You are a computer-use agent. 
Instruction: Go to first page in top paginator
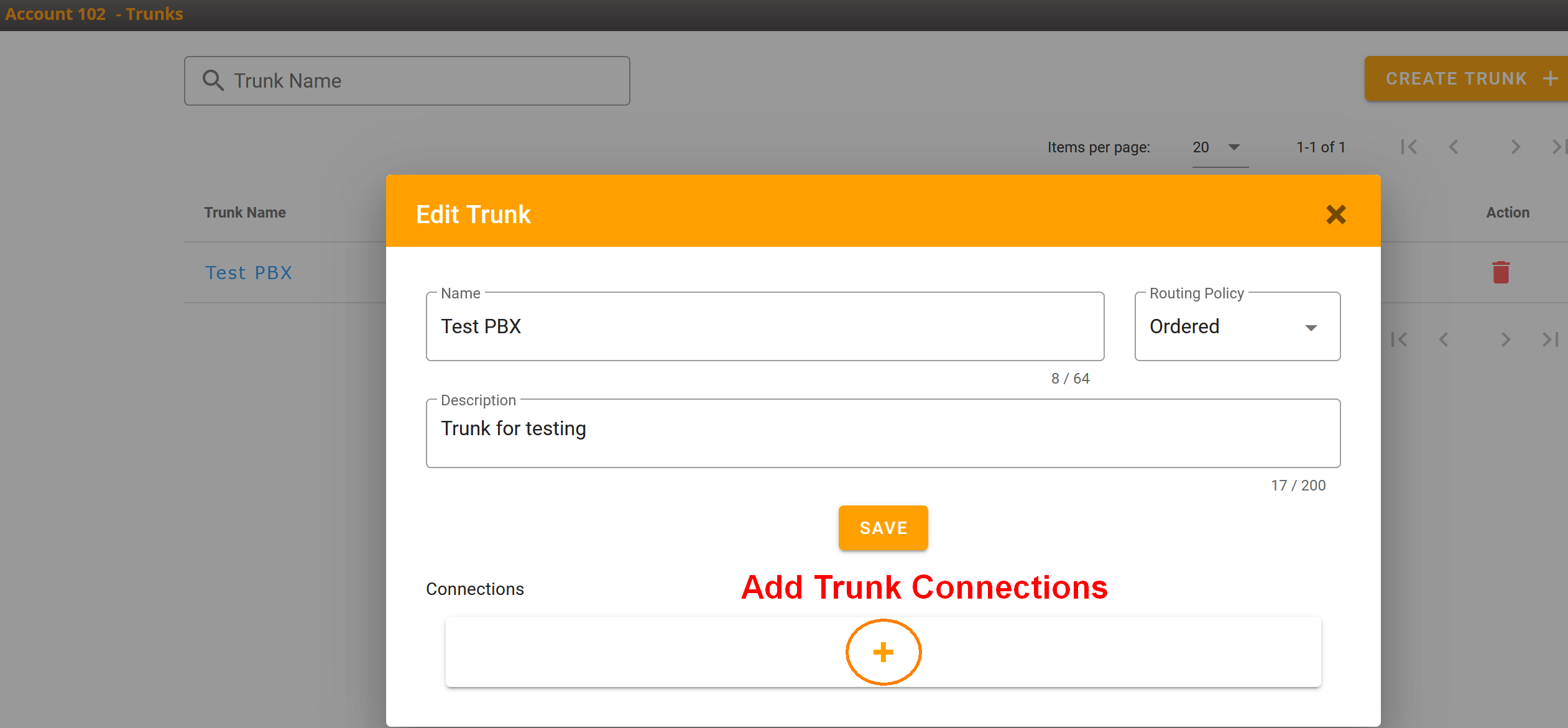point(1409,147)
